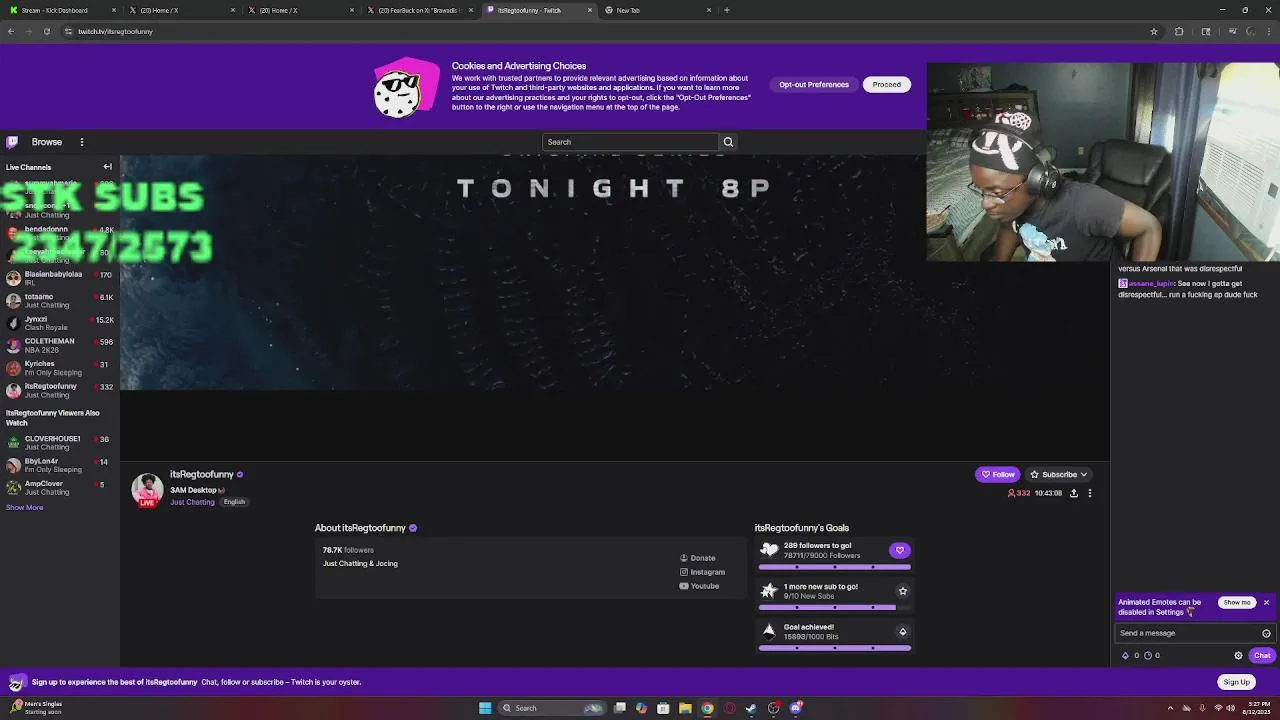The height and width of the screenshot is (720, 1280).
Task: Run the search with the magnifier button
Action: tap(728, 142)
